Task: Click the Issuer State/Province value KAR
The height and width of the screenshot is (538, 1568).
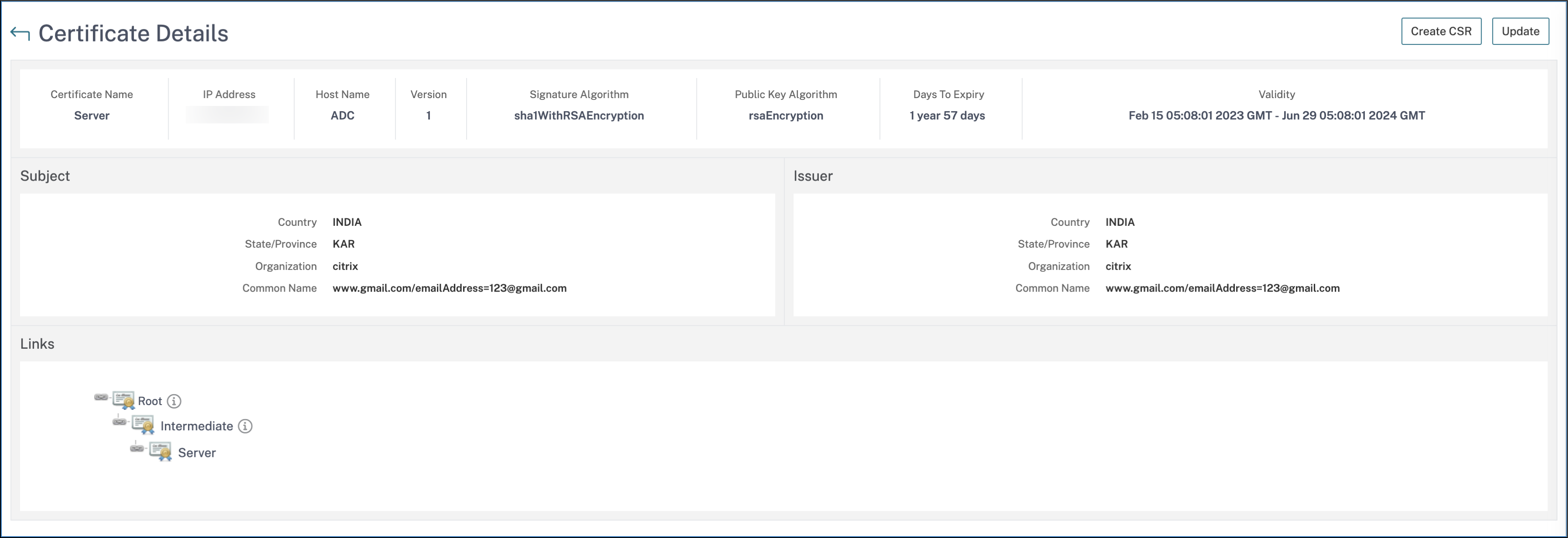Action: pyautogui.click(x=1116, y=244)
